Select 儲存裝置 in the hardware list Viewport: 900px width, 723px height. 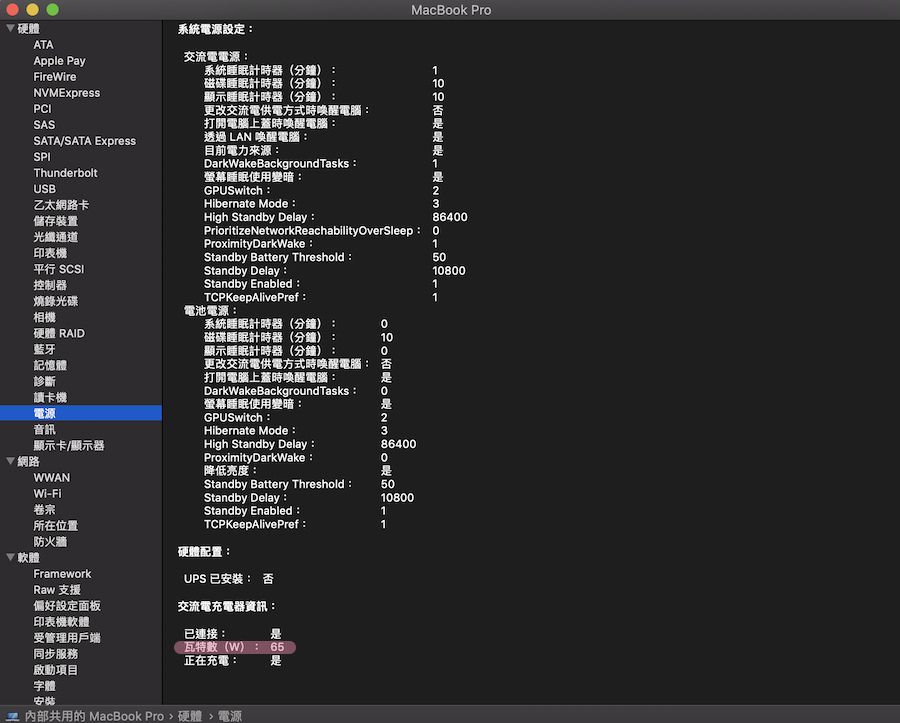[x=56, y=221]
